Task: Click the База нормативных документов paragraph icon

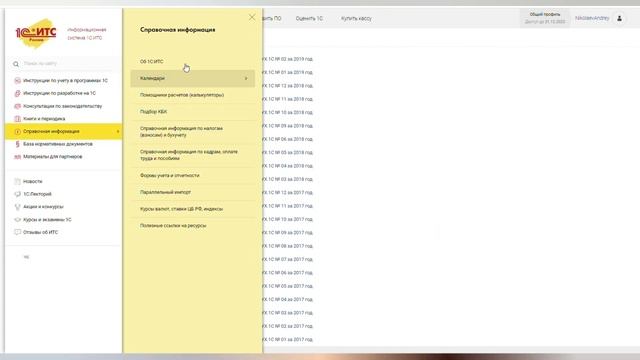Action: tap(17, 144)
